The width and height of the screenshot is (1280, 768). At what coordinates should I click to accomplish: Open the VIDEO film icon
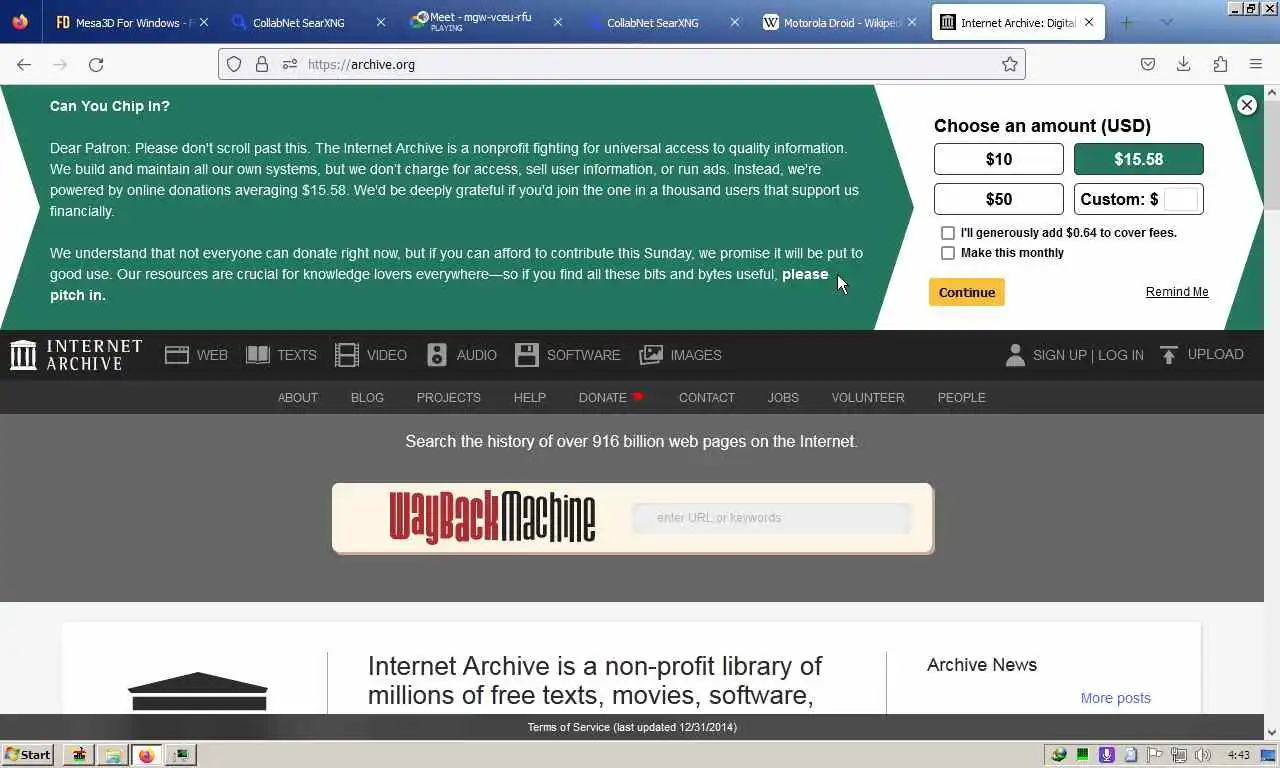click(x=347, y=355)
